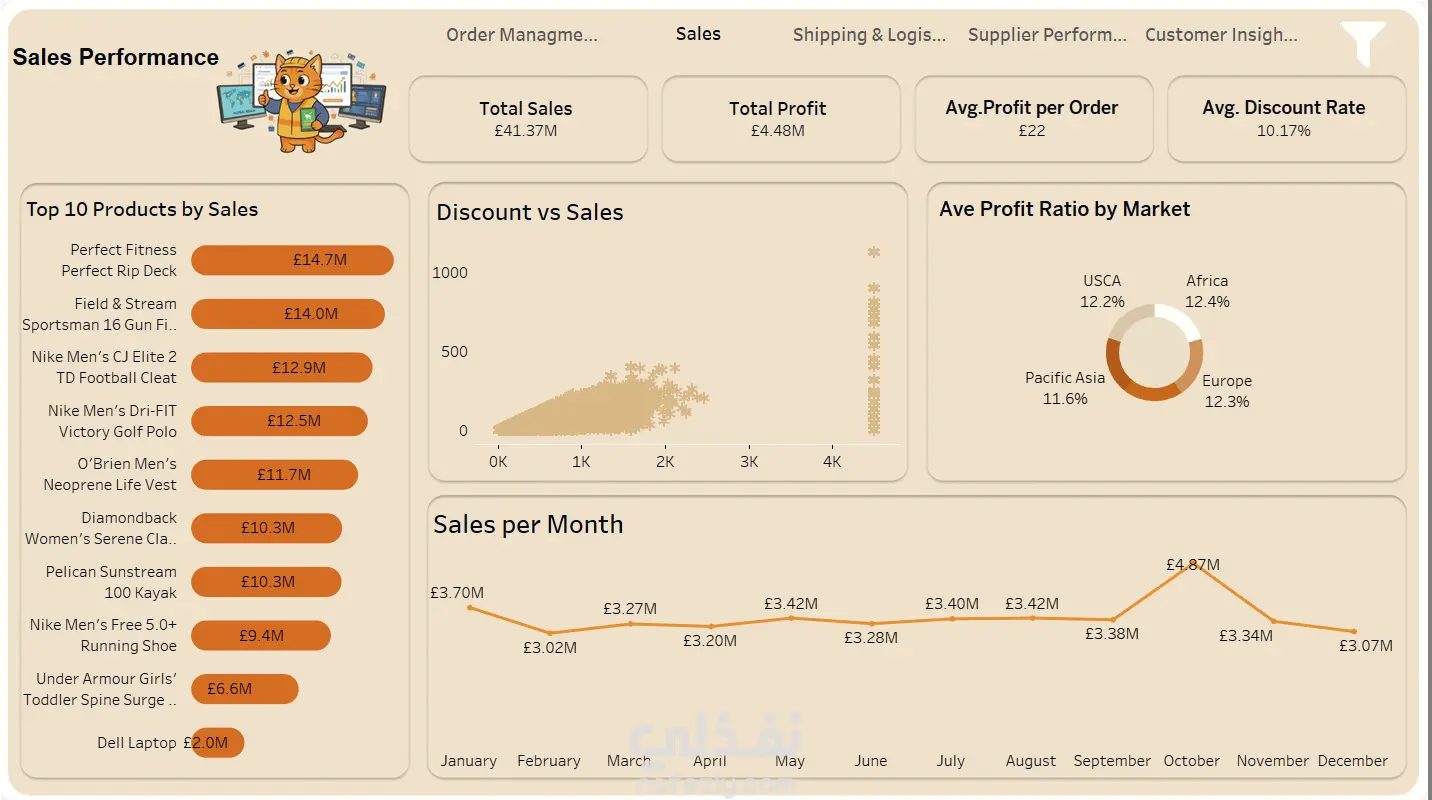Select the Avg. Profit per Order card
1432x800 pixels.
pos(1032,119)
